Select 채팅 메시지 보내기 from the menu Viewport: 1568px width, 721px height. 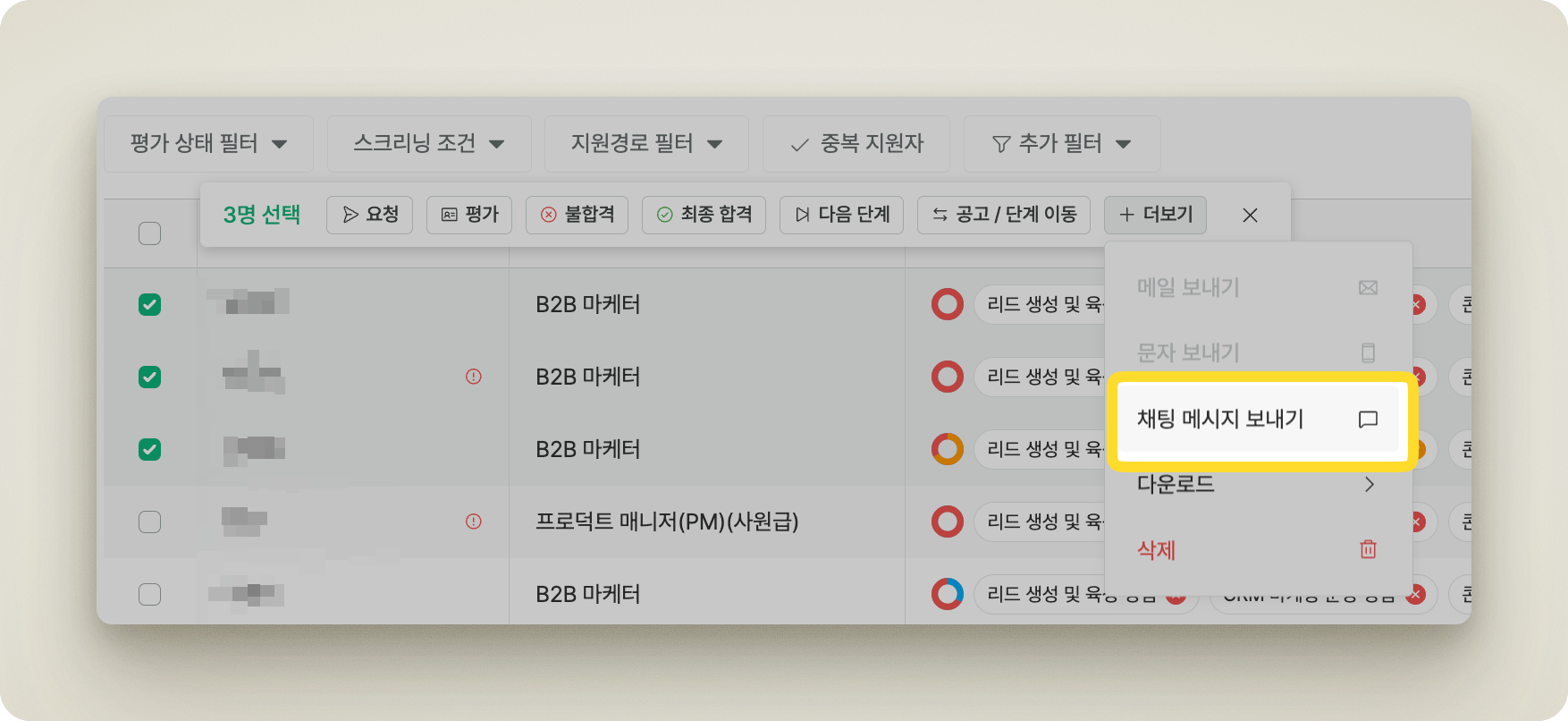click(1219, 420)
